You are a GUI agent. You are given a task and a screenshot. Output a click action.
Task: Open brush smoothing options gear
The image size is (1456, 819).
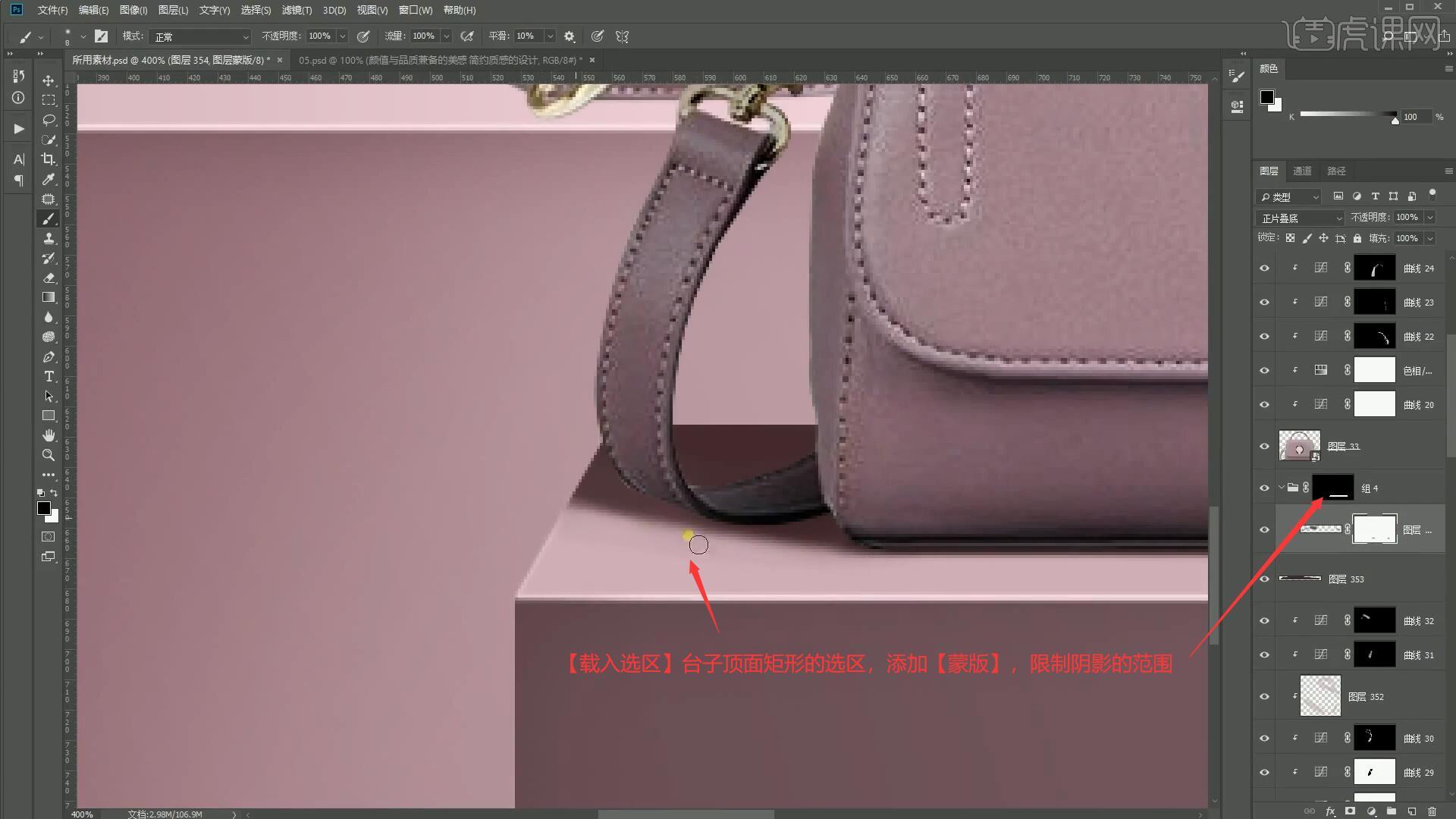(x=570, y=36)
